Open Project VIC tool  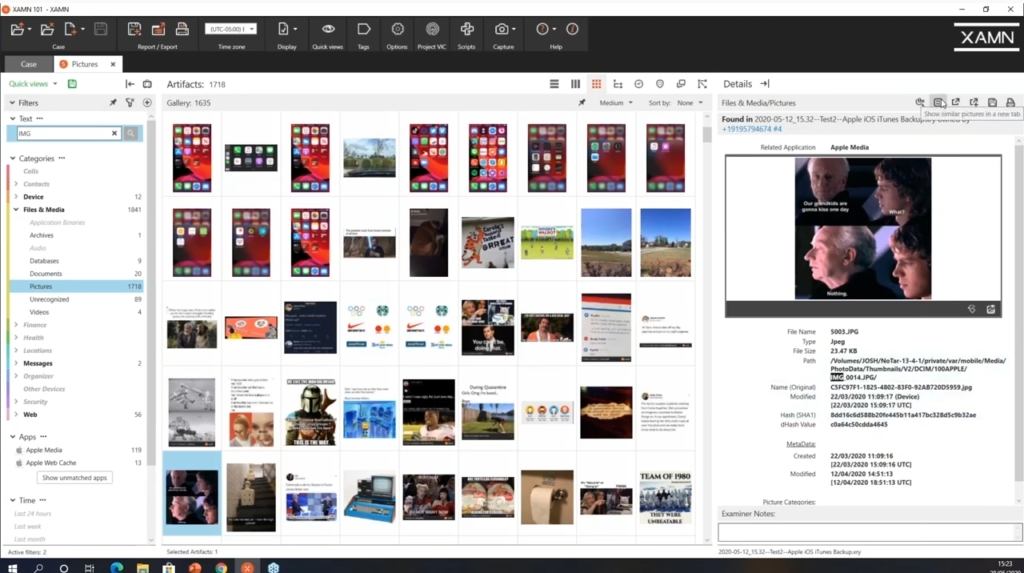pyautogui.click(x=432, y=29)
